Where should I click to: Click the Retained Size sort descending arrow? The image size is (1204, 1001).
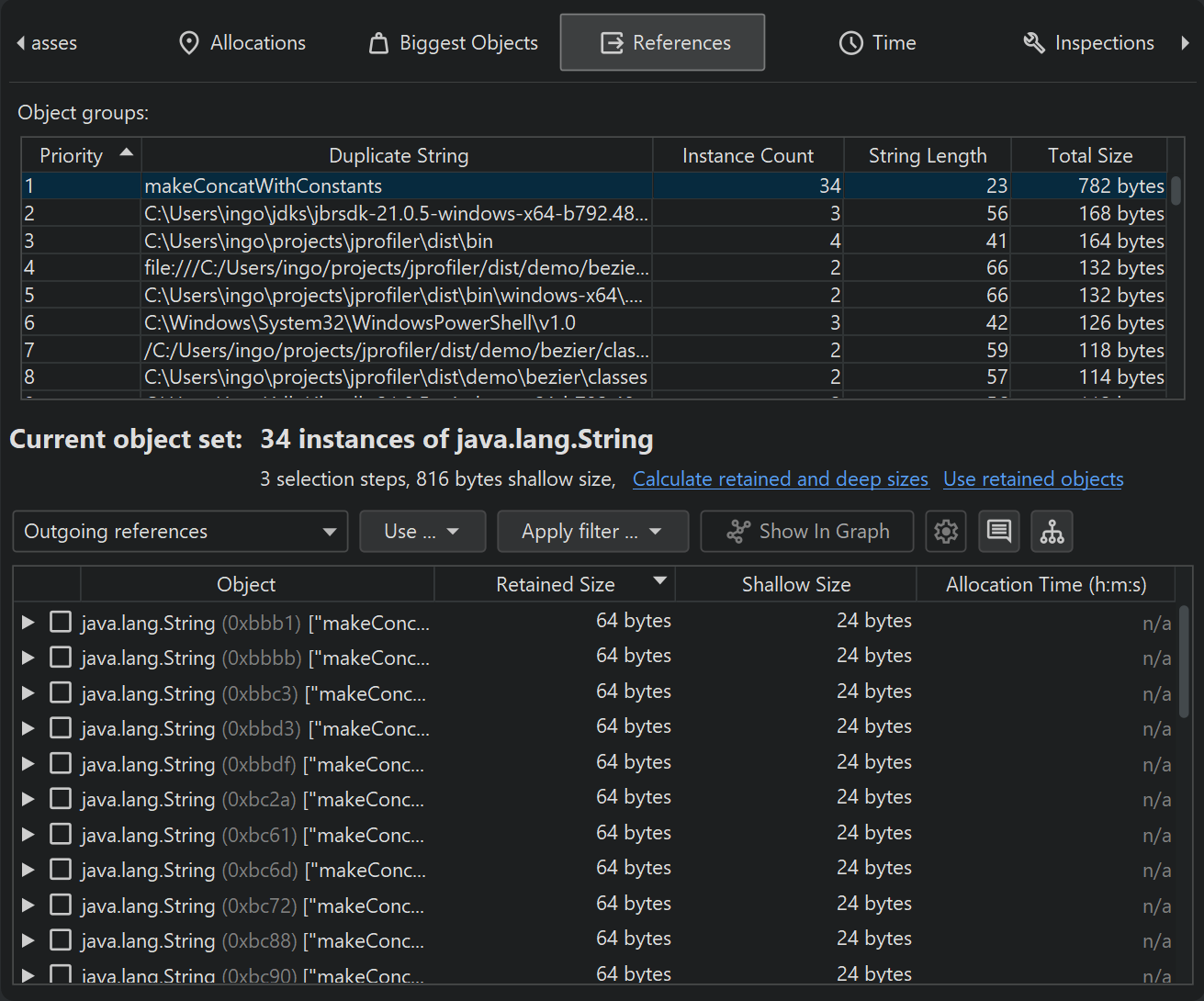tap(659, 581)
